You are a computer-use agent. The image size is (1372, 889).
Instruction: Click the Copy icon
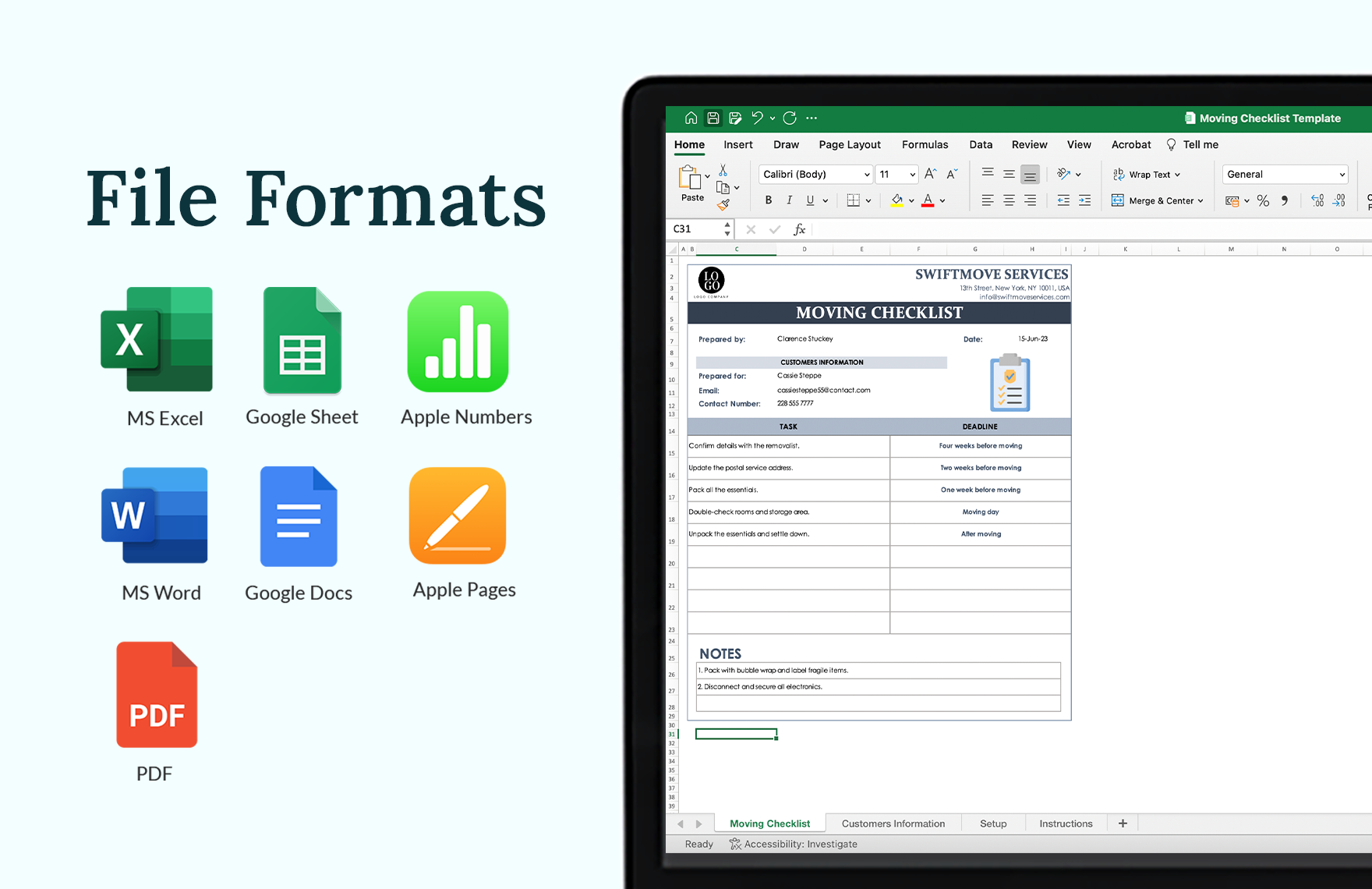723,187
